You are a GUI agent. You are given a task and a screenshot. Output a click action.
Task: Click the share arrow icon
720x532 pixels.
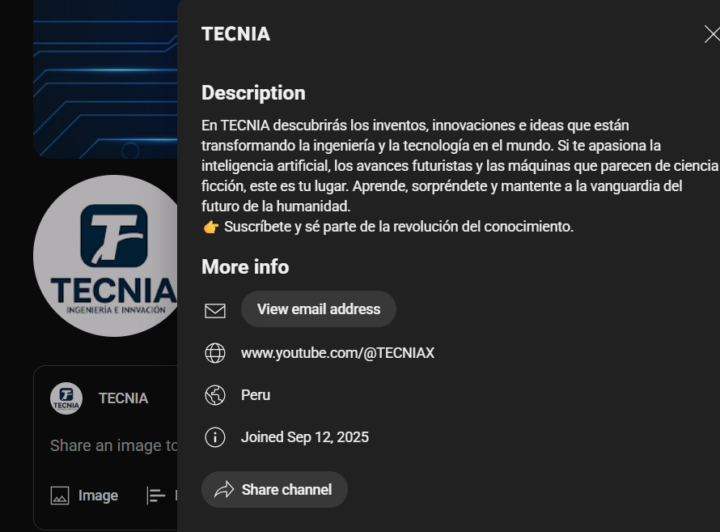(x=224, y=490)
